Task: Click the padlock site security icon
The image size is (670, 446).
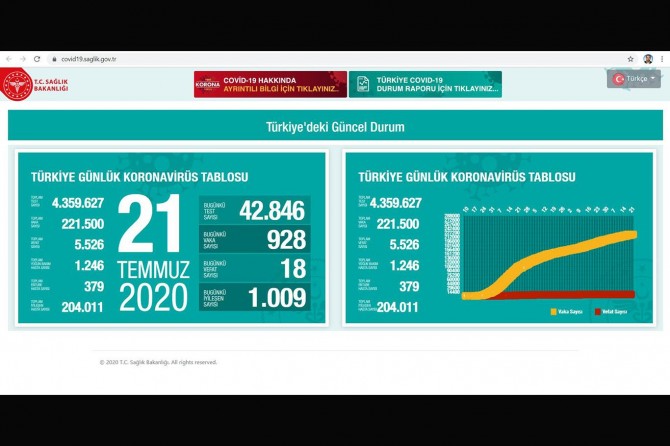Action: (x=54, y=59)
